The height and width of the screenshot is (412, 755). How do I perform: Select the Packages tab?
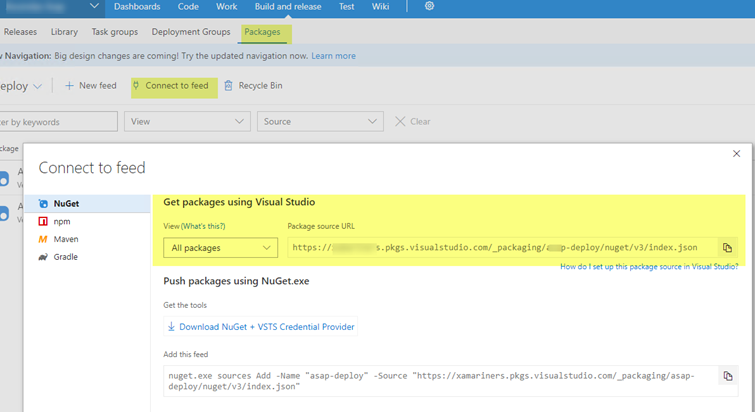point(262,32)
